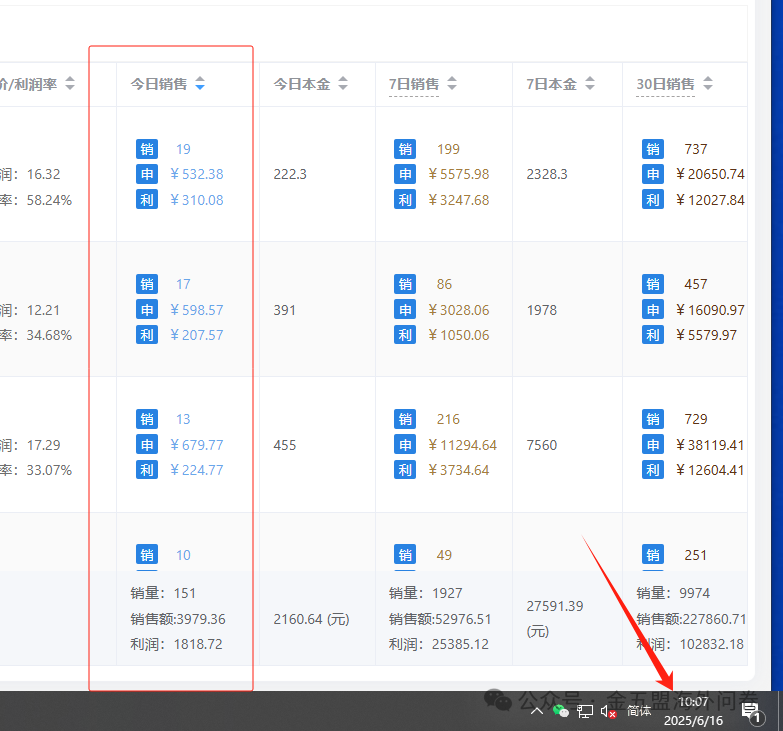Select 7-day cost 1978

(542, 310)
